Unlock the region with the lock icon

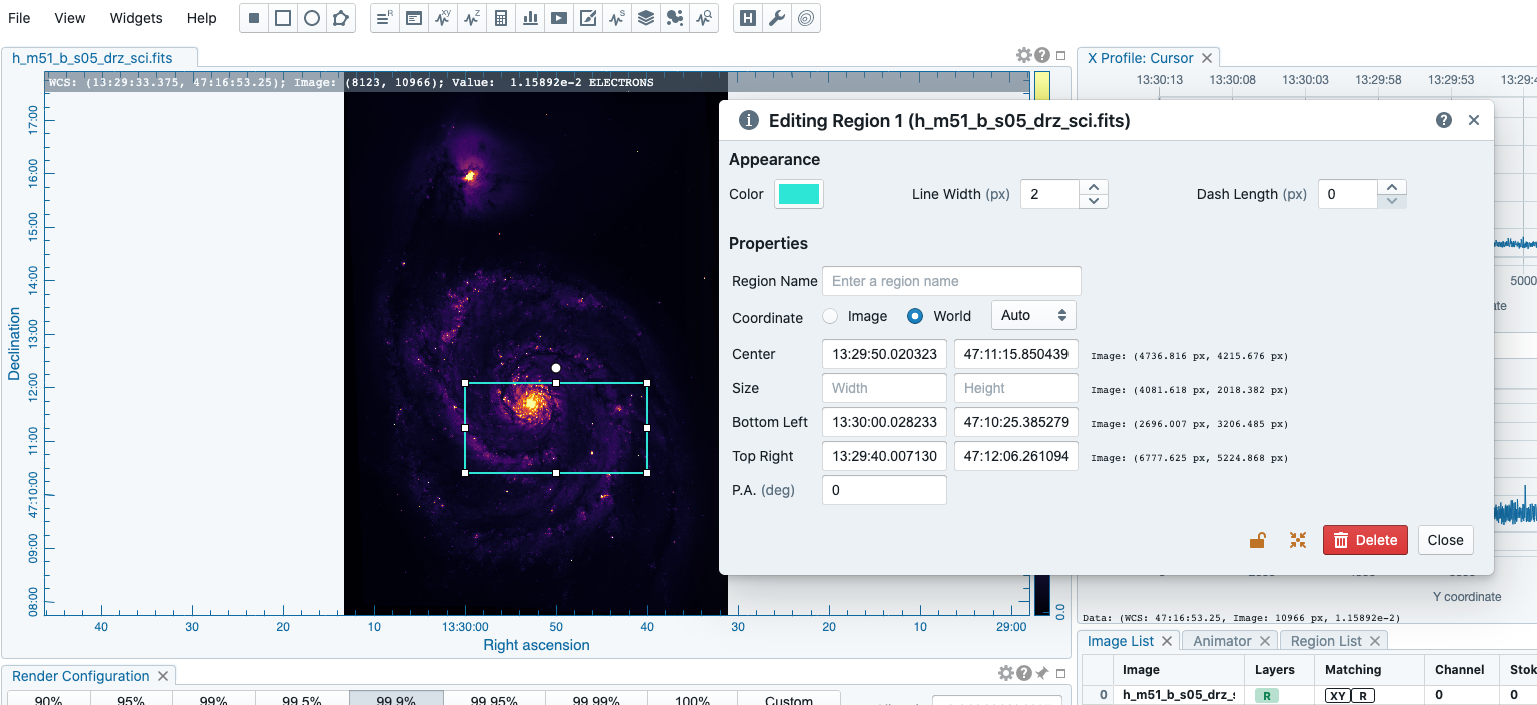[1259, 539]
